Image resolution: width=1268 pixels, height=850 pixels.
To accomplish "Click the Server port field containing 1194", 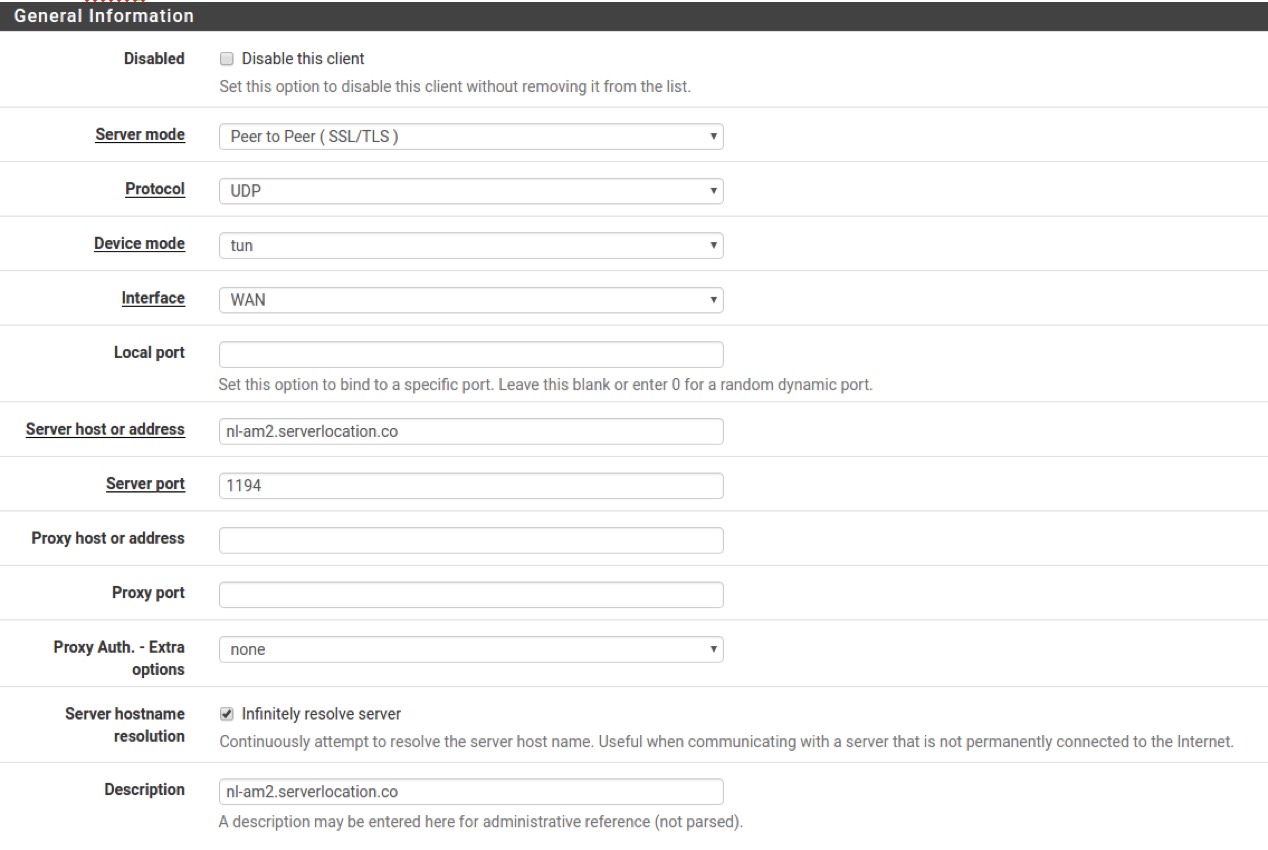I will click(x=470, y=485).
